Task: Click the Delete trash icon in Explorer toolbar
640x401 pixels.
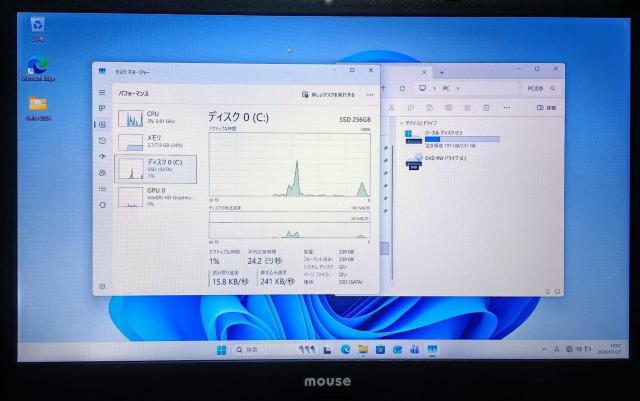Action: coord(486,108)
